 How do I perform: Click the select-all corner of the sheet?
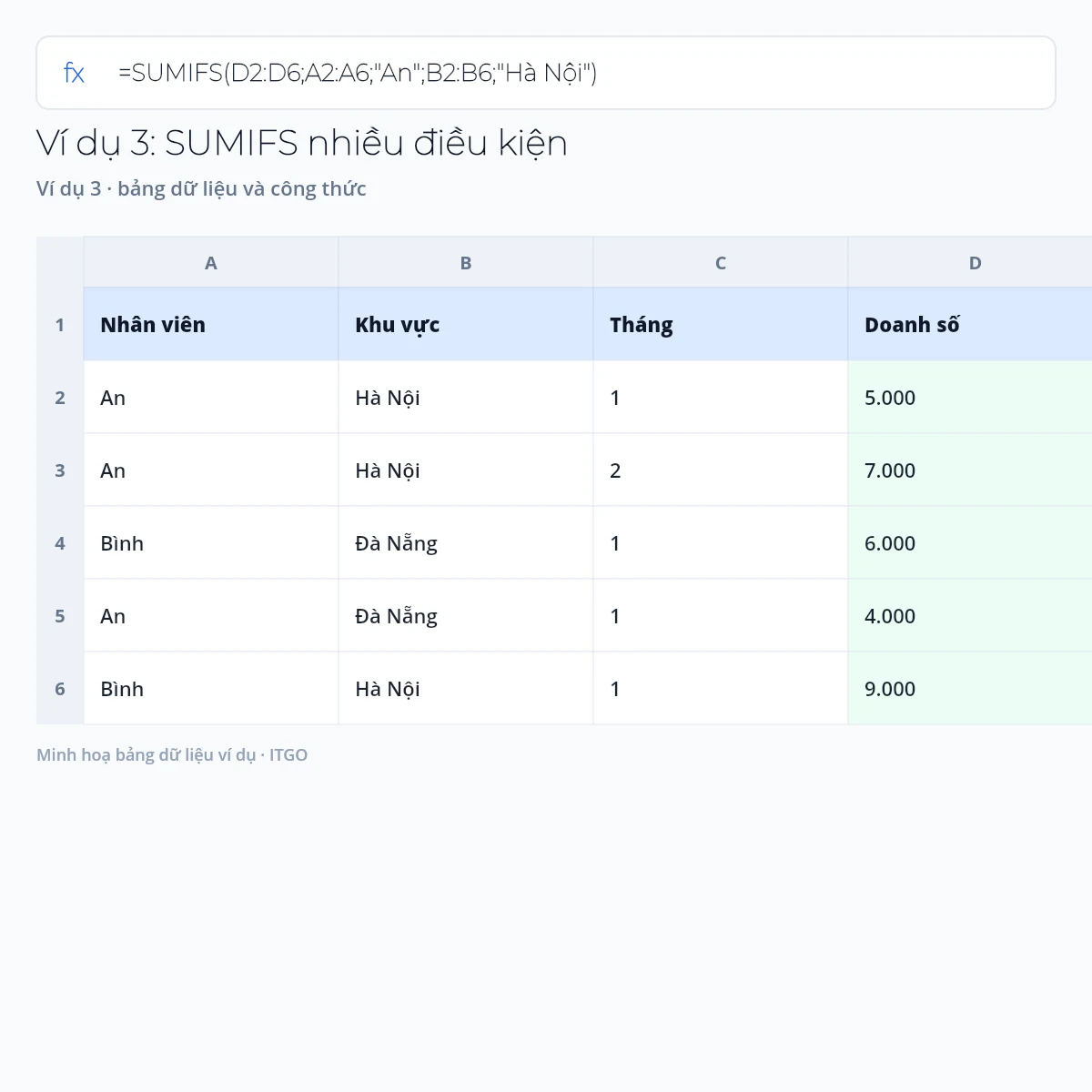tap(60, 263)
